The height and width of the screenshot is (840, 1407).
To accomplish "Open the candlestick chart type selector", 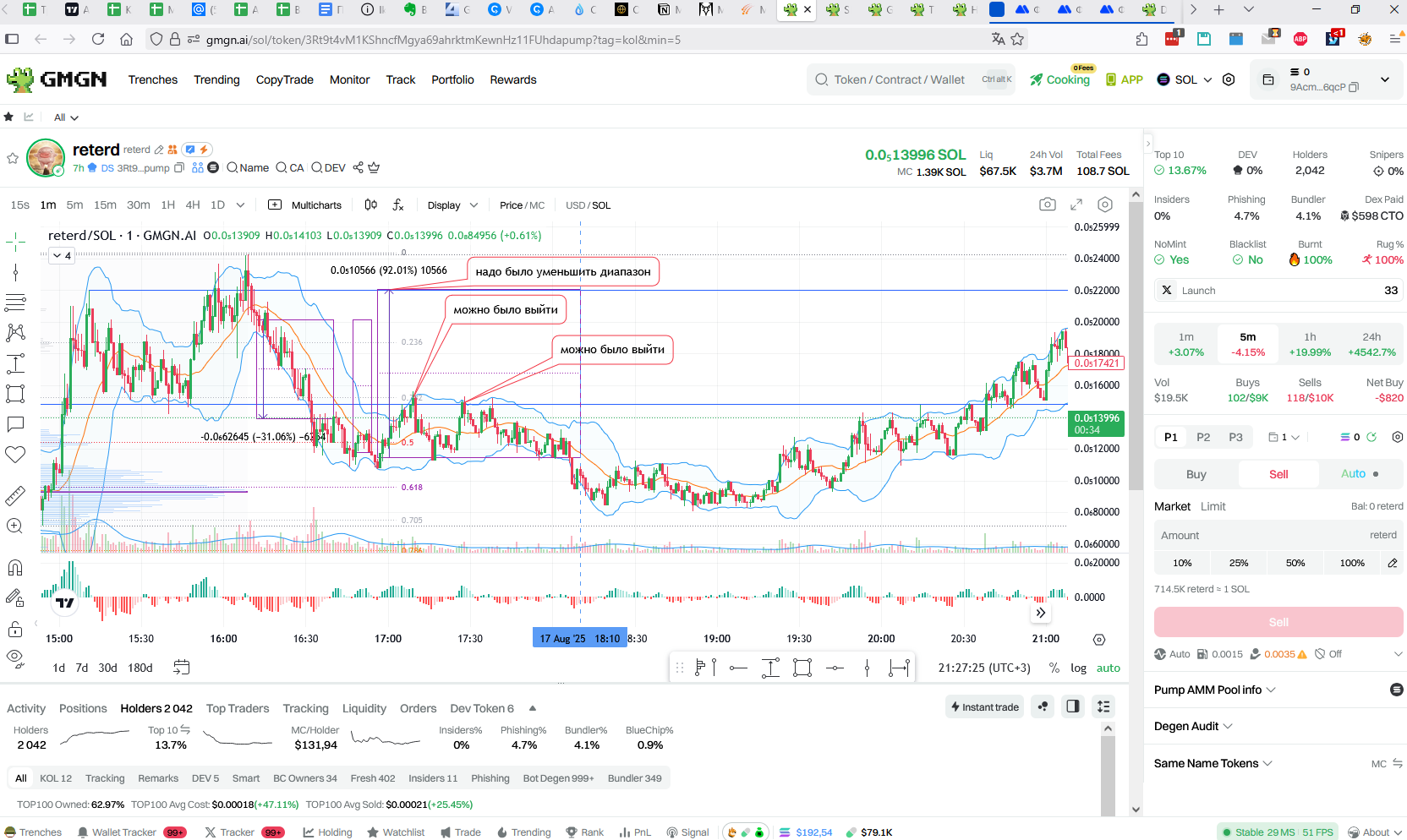I will 370,205.
